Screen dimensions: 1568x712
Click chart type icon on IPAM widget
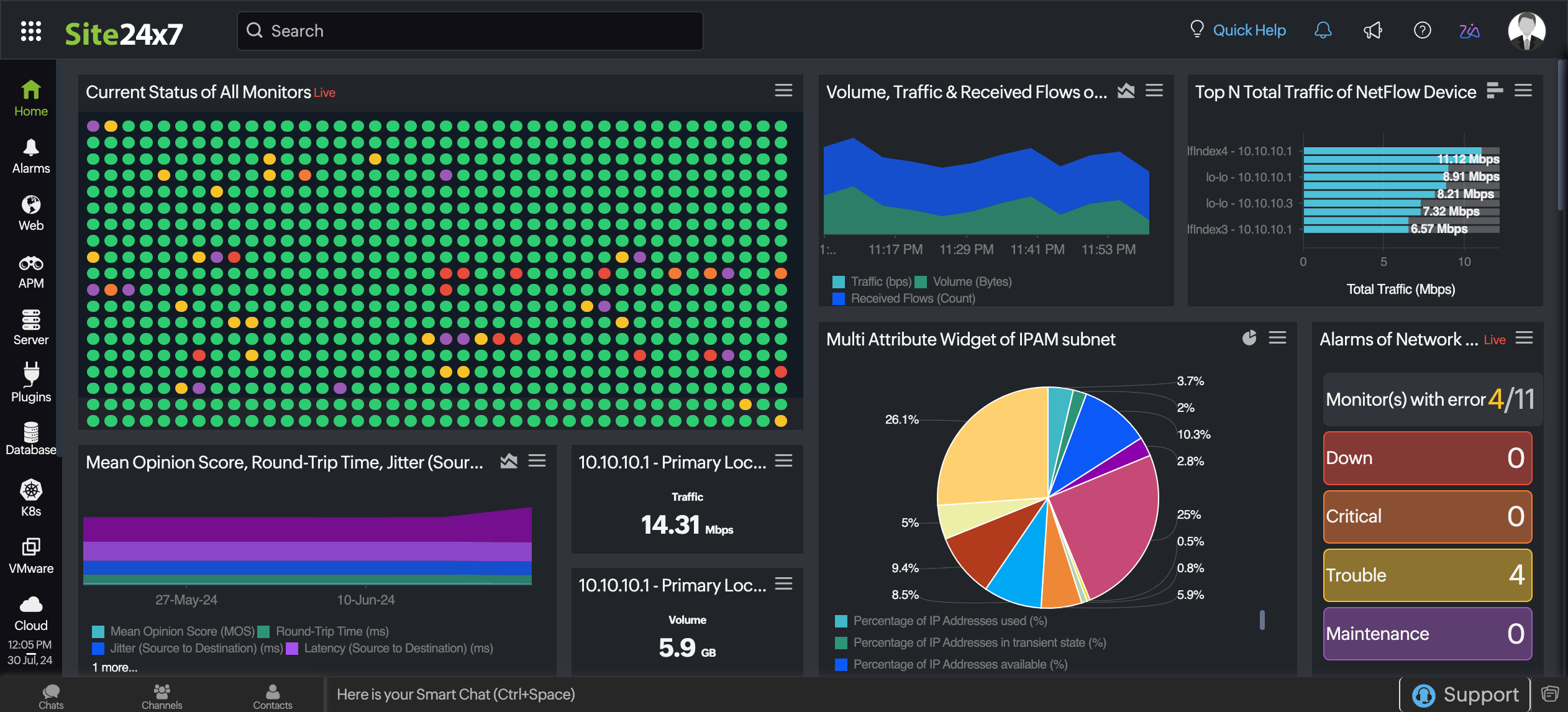(1249, 338)
